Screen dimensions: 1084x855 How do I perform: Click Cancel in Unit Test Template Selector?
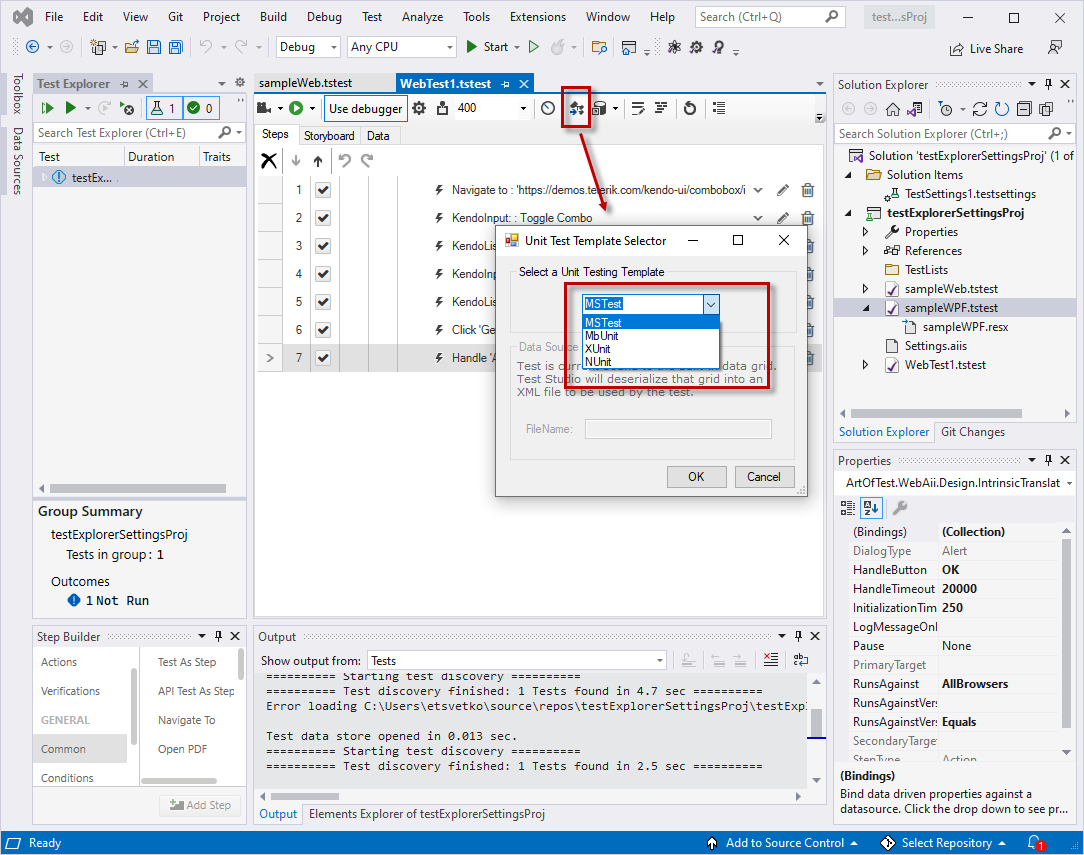(x=763, y=477)
